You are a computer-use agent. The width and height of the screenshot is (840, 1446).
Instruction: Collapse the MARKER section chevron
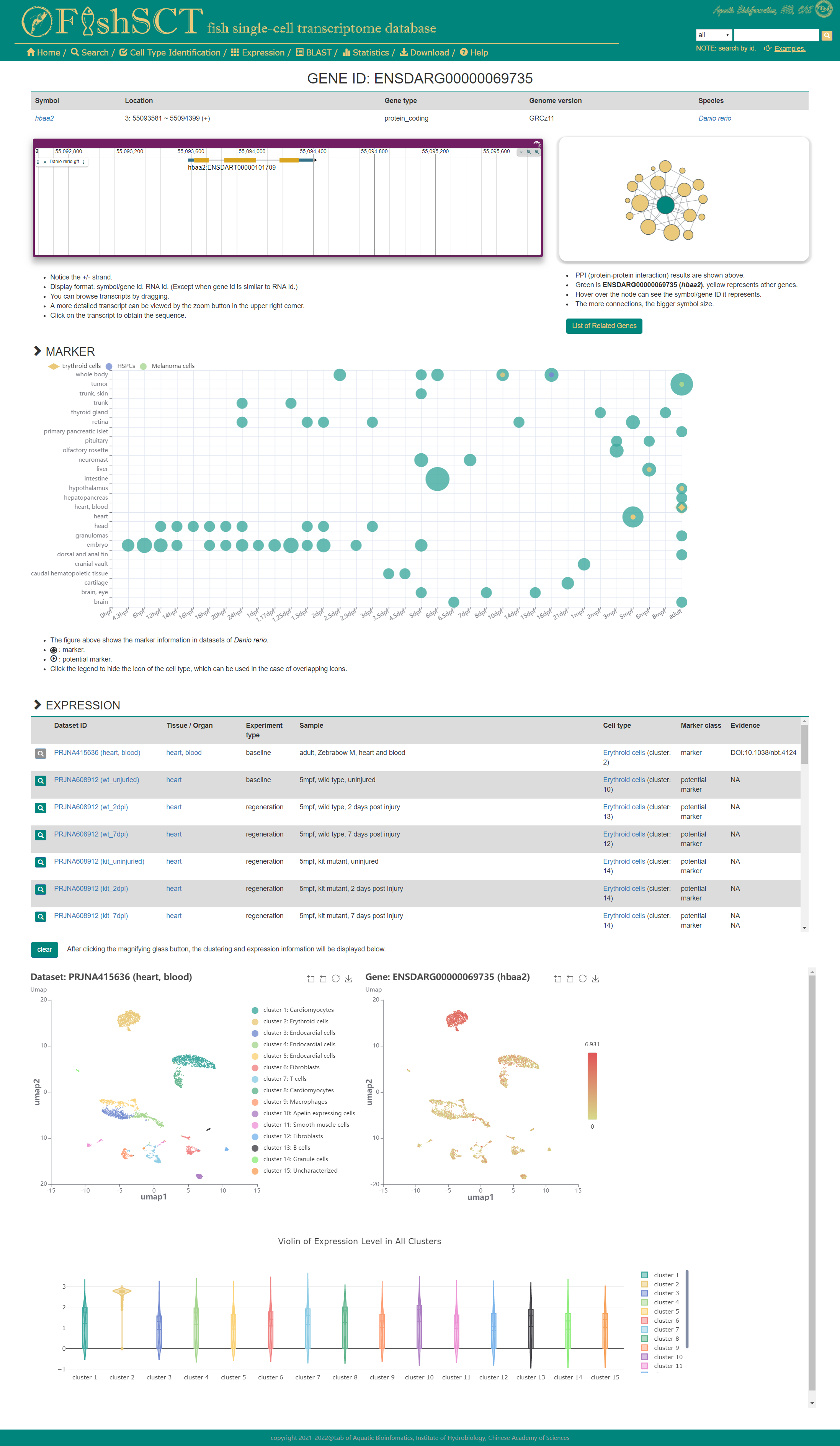38,351
